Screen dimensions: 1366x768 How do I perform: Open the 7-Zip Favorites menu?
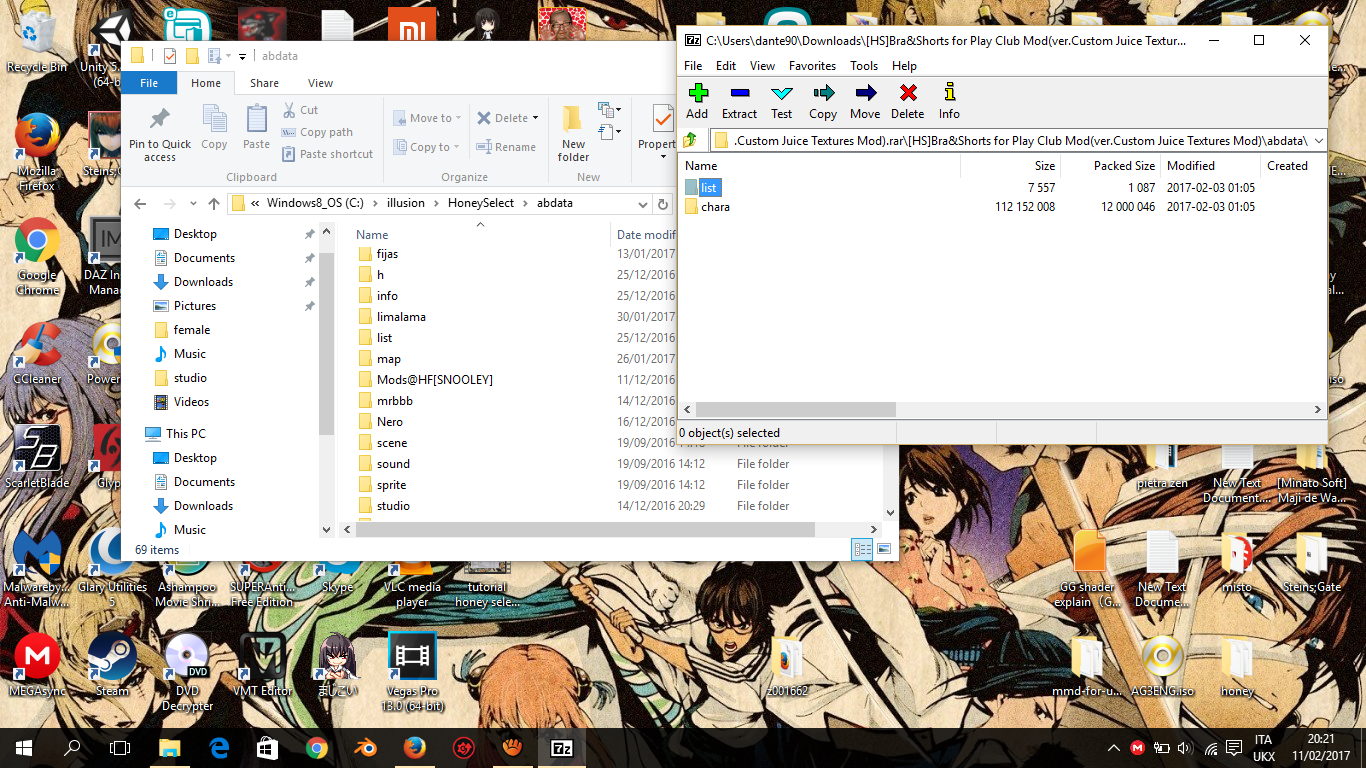click(x=812, y=66)
